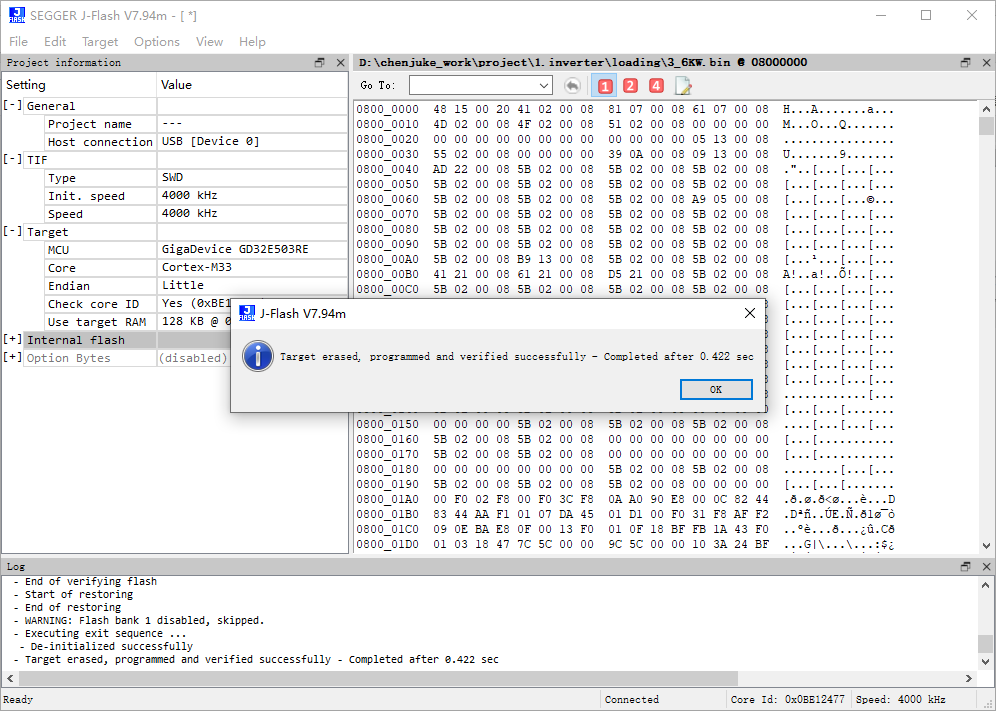996x711 pixels.
Task: Close the Log panel
Action: (x=986, y=566)
